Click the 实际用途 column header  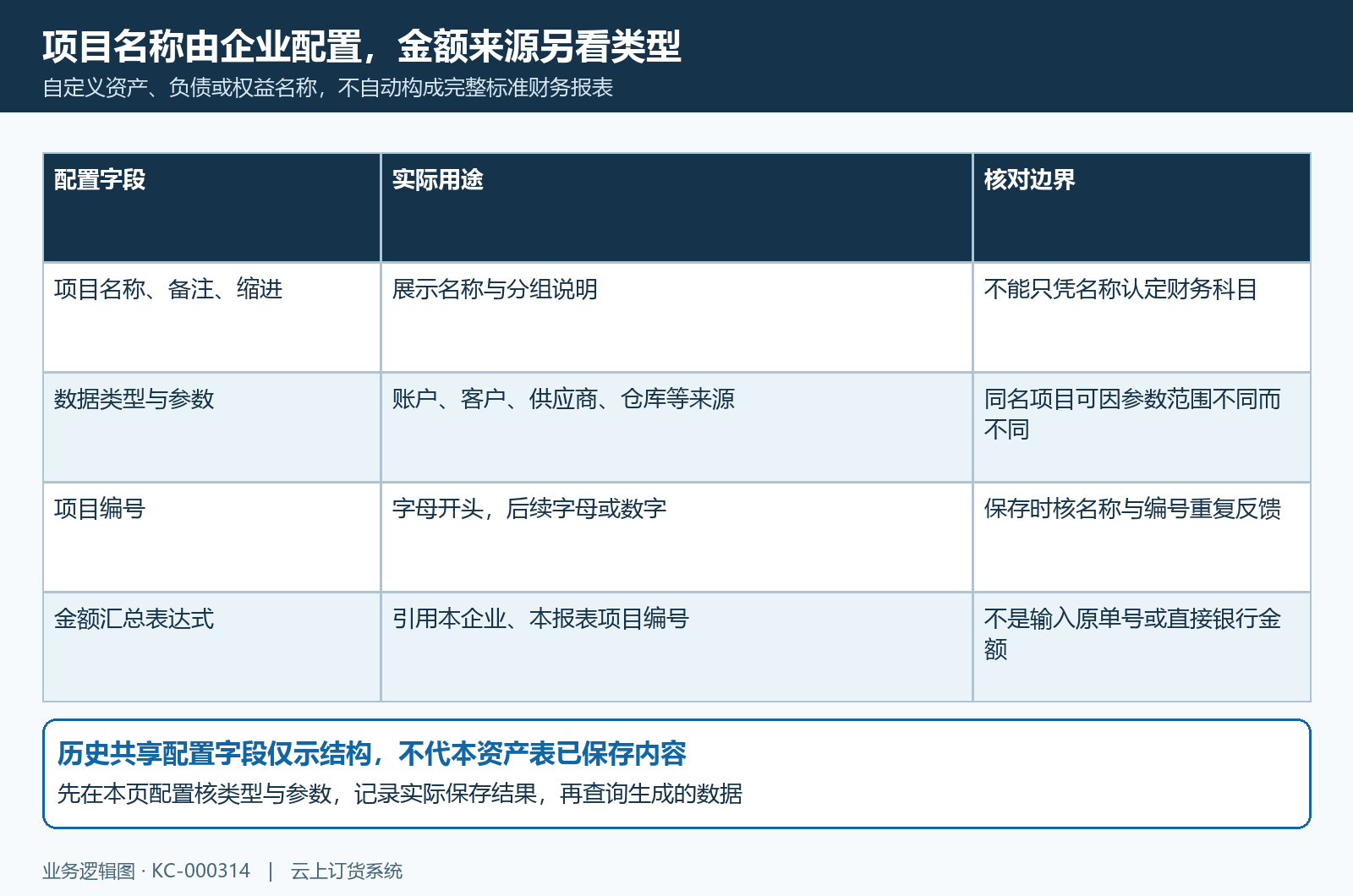pyautogui.click(x=676, y=208)
